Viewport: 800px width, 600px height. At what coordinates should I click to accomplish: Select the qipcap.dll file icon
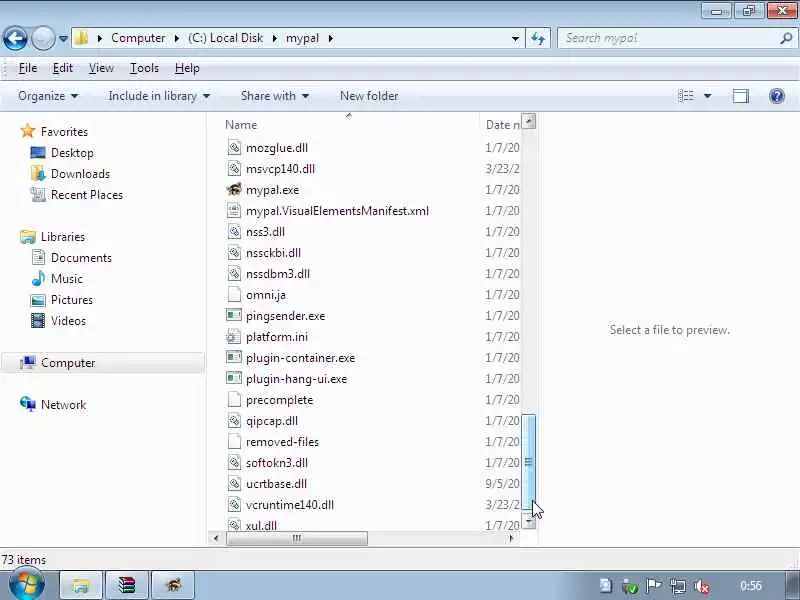[234, 421]
